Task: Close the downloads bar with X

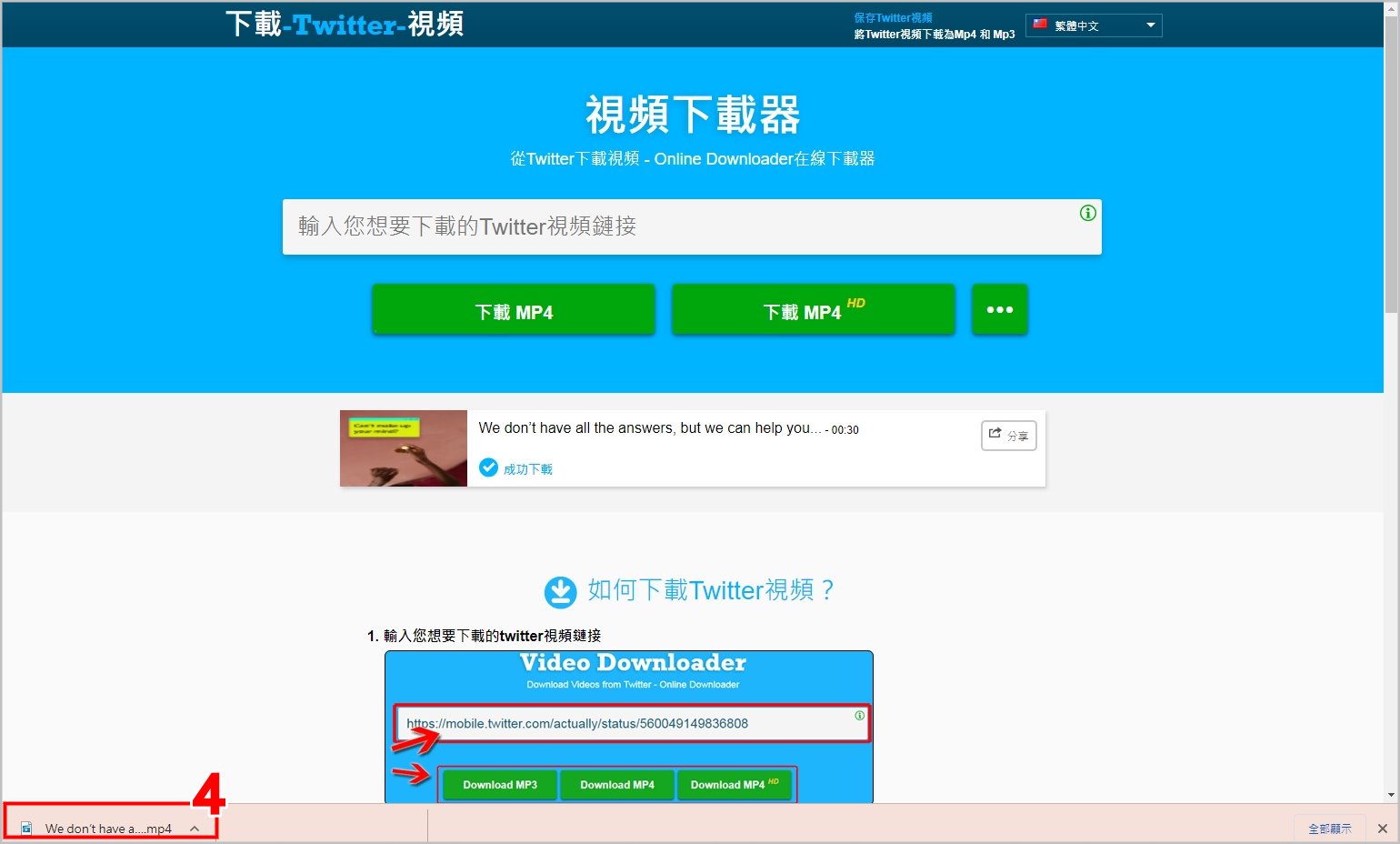Action: 1382,829
